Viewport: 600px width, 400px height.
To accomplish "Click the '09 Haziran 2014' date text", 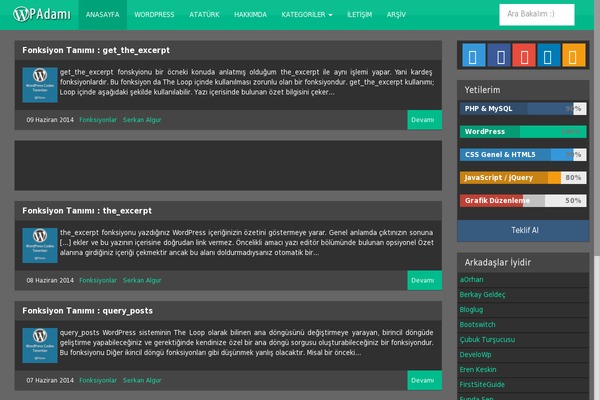I will point(50,120).
